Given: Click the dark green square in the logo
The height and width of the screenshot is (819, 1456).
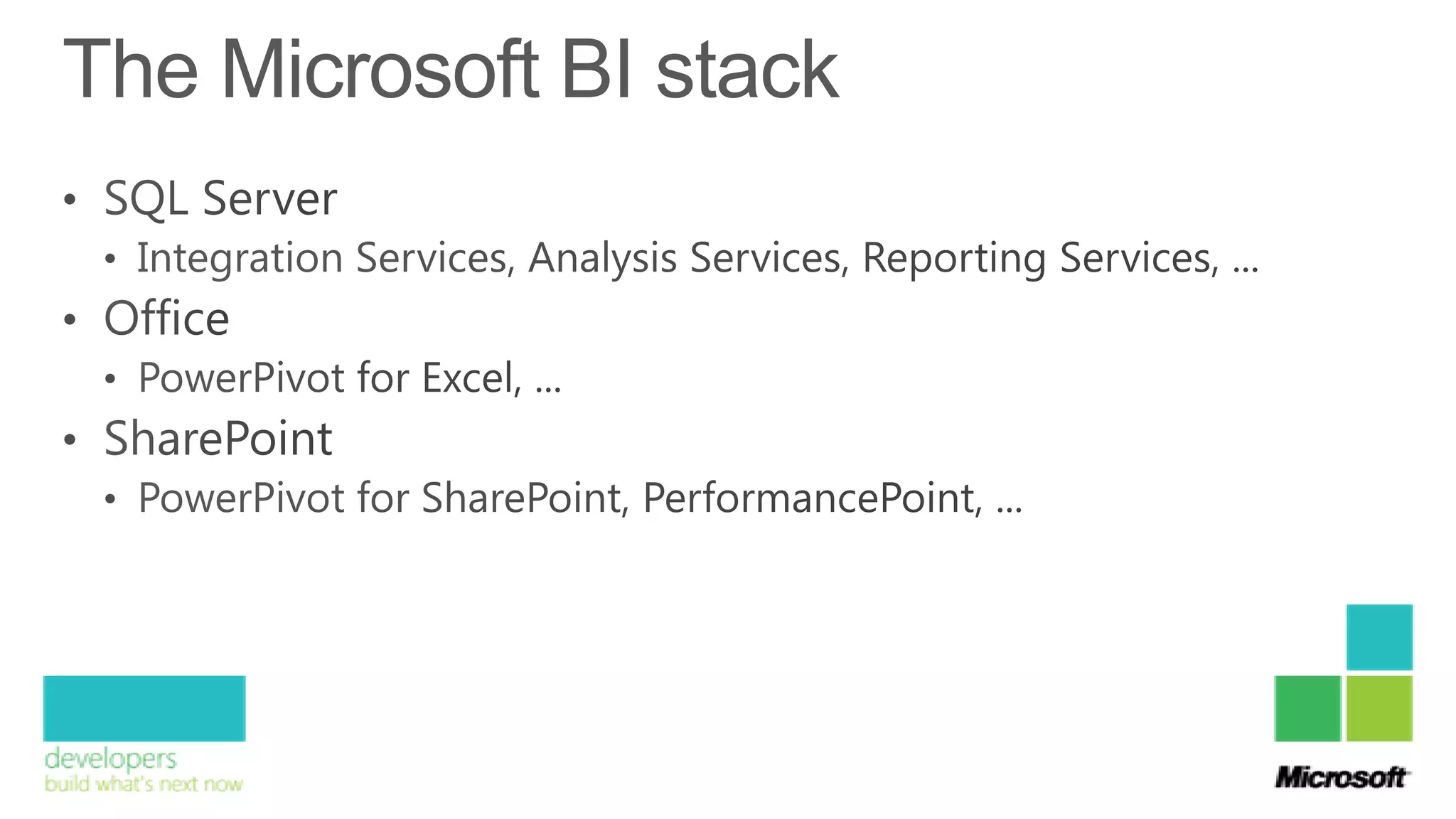Looking at the screenshot, I should click(1307, 708).
